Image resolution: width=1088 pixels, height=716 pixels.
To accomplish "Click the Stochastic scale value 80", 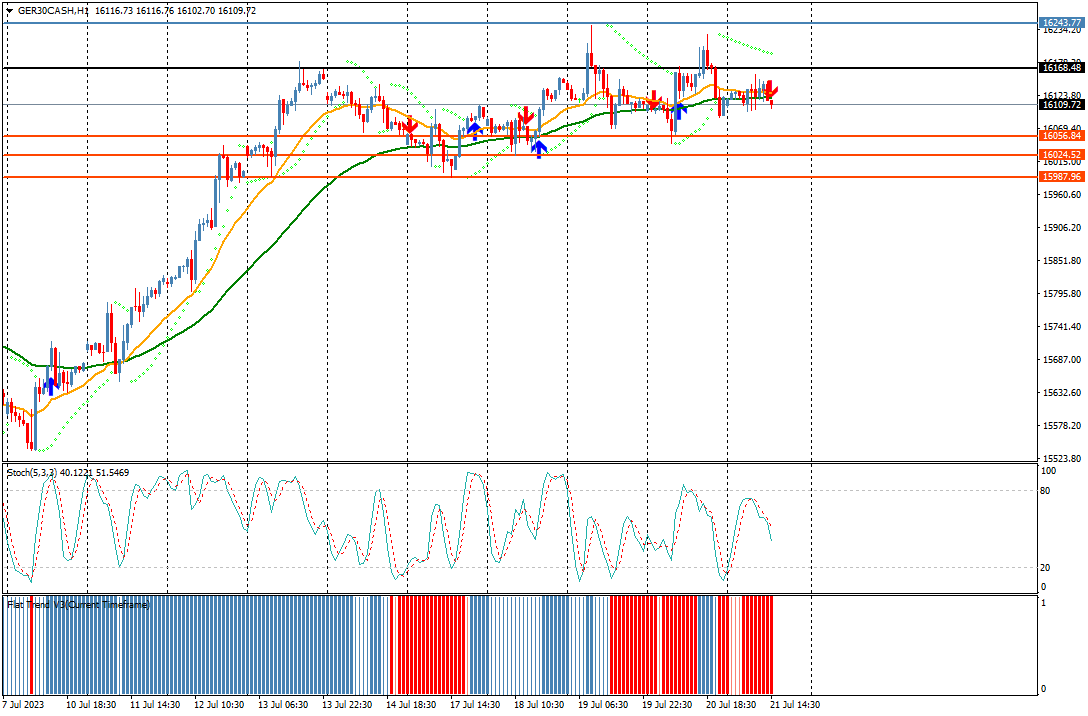I will pyautogui.click(x=1046, y=491).
